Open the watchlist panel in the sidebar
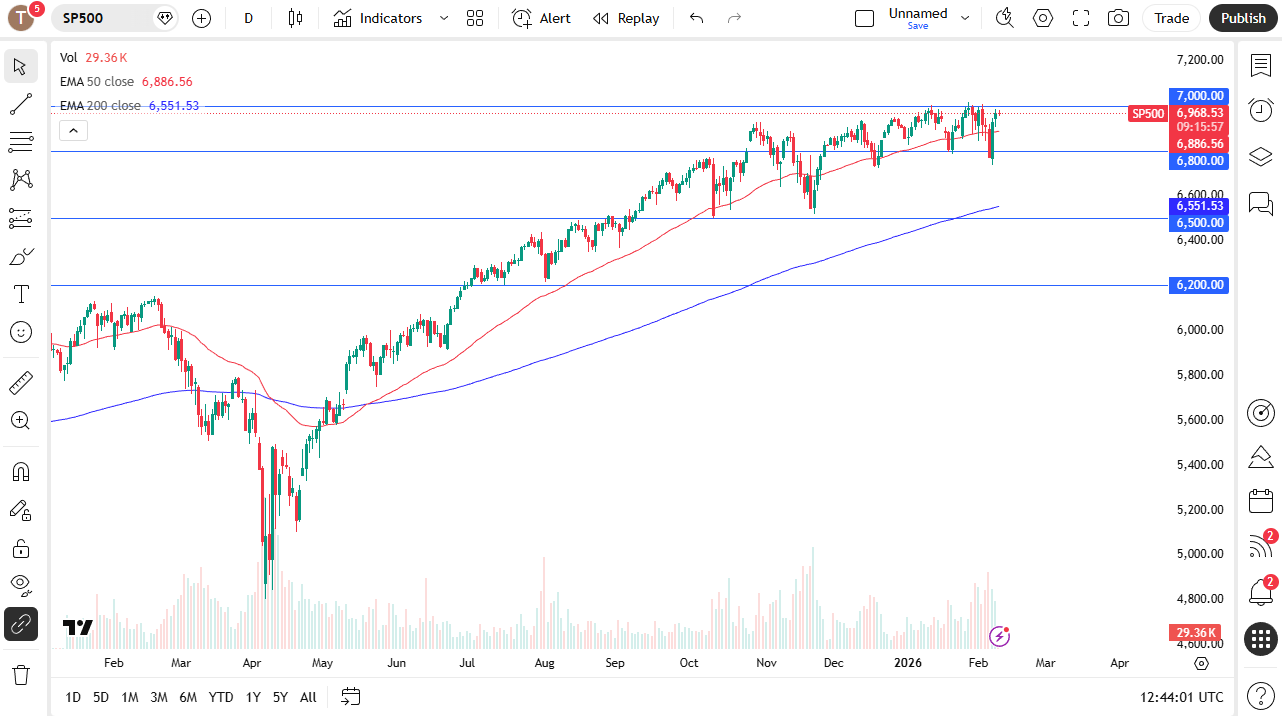The height and width of the screenshot is (716, 1282). point(1261,65)
